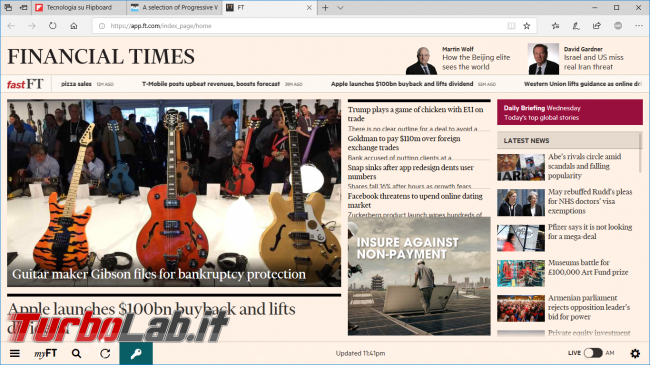Open Armenian parliament rejects opposition leader story
Viewport: 650px width, 365px height.
tap(589, 307)
